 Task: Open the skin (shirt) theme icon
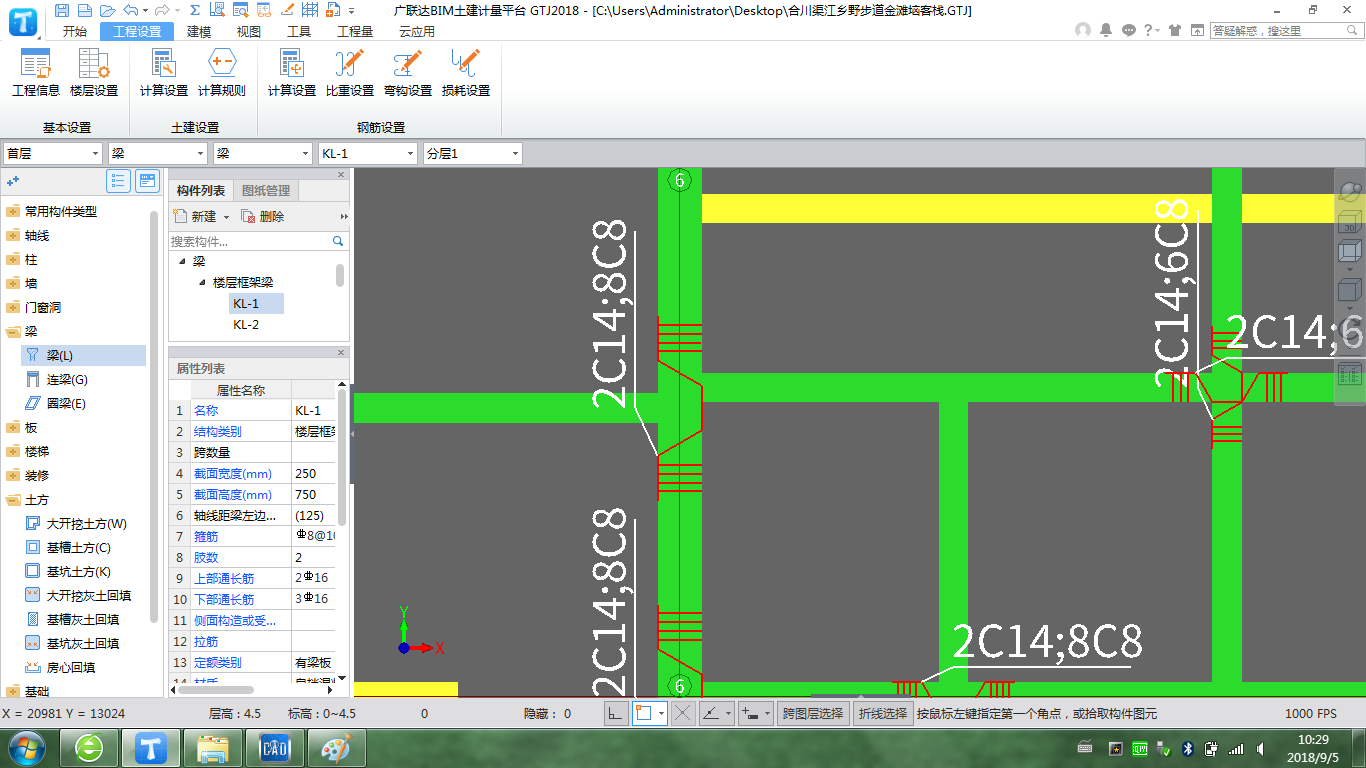(x=1175, y=30)
